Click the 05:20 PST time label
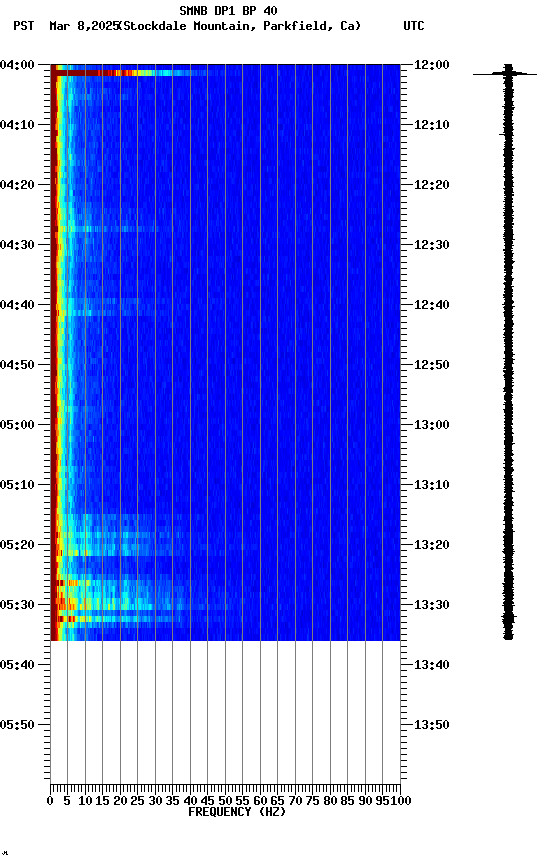Image resolution: width=552 pixels, height=864 pixels. pyautogui.click(x=17, y=545)
